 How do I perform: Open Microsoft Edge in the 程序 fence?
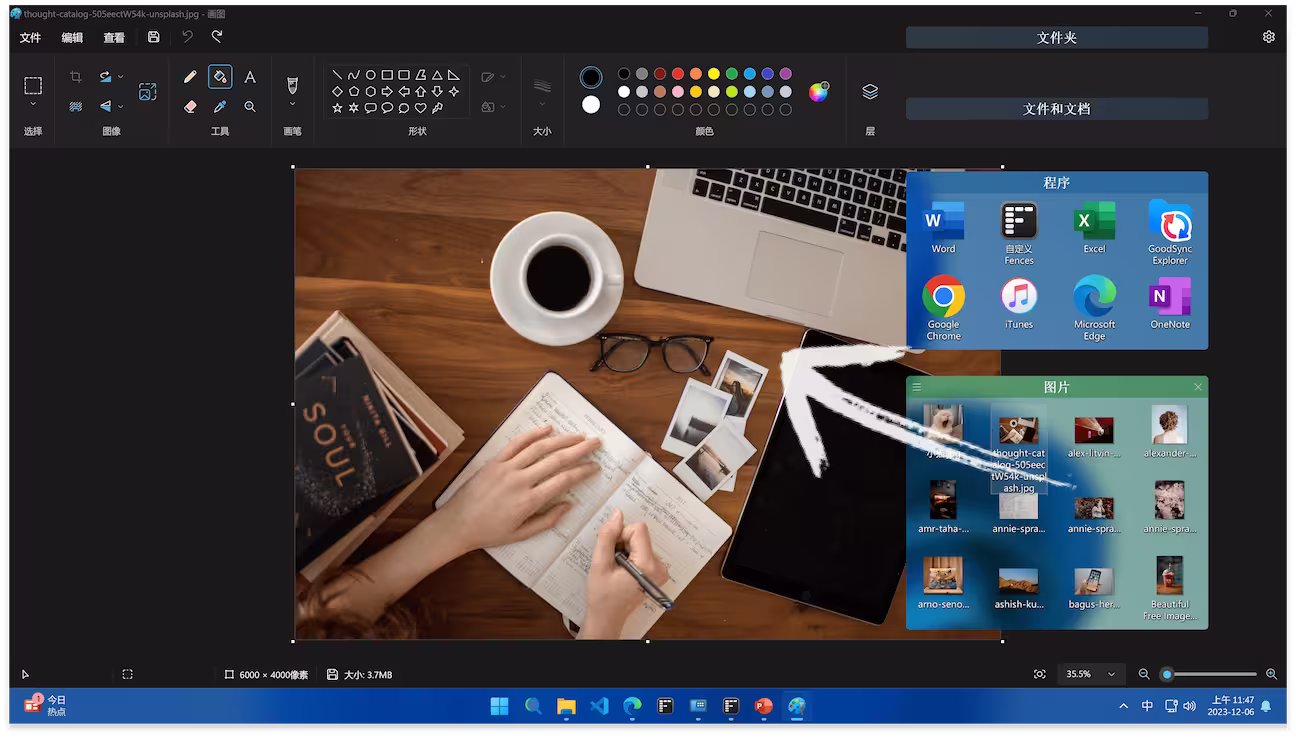(1094, 307)
